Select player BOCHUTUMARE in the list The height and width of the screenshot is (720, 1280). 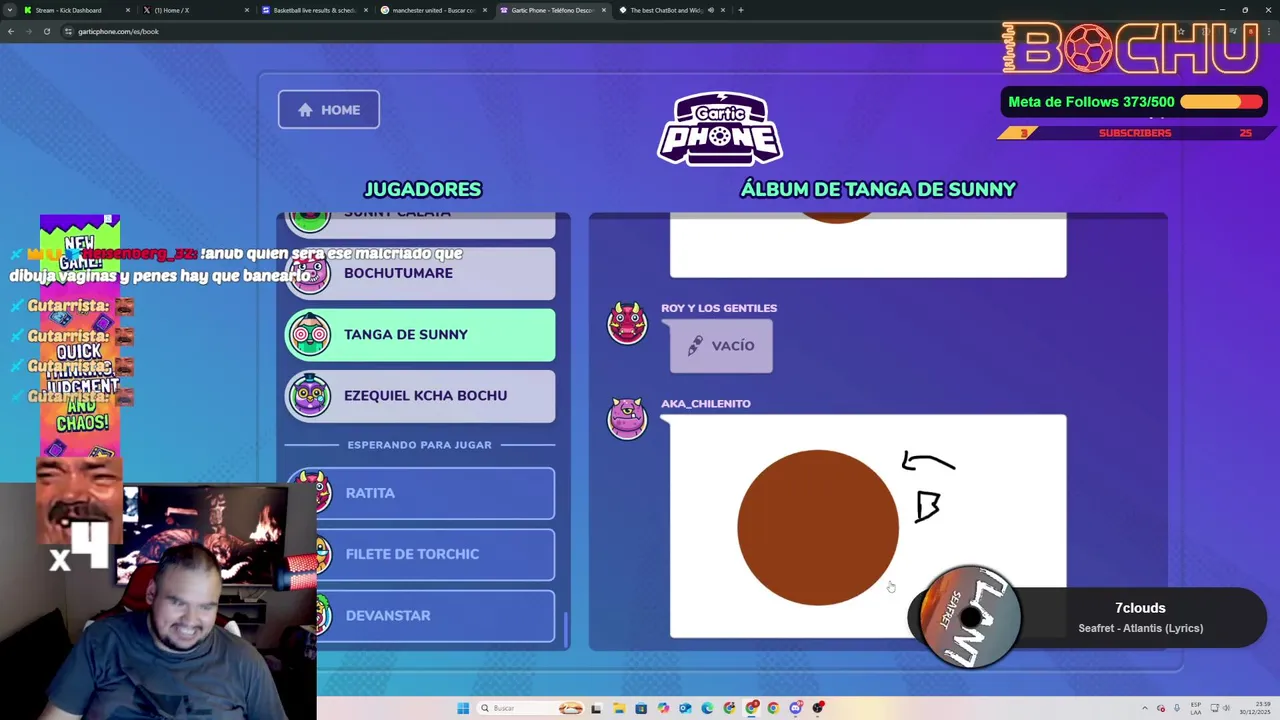tap(420, 273)
